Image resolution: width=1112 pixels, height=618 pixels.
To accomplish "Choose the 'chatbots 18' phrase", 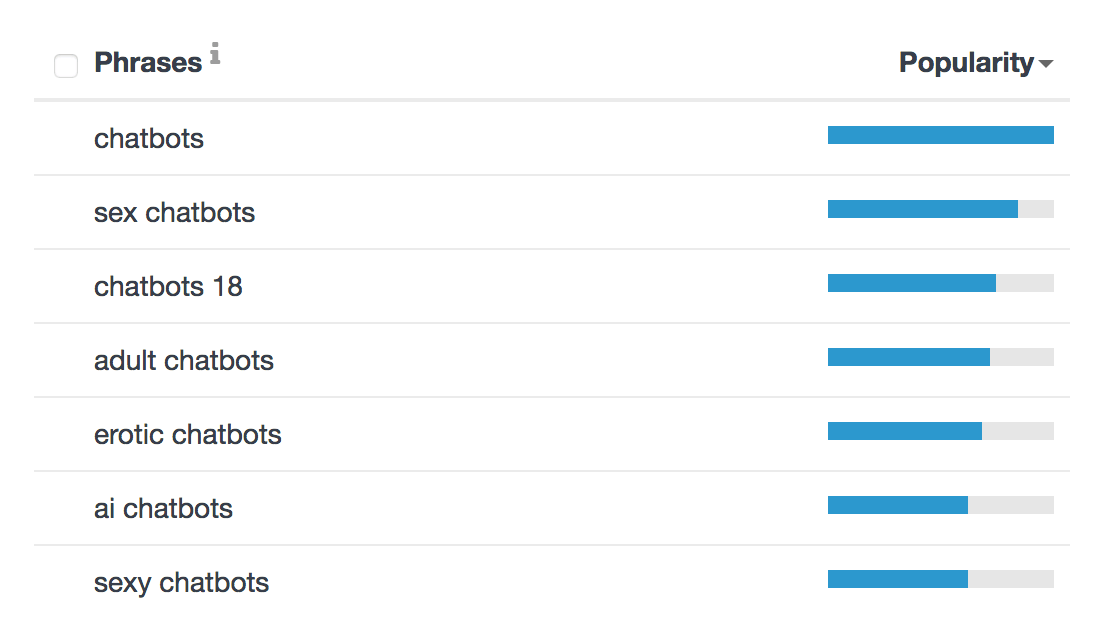I will [x=168, y=287].
